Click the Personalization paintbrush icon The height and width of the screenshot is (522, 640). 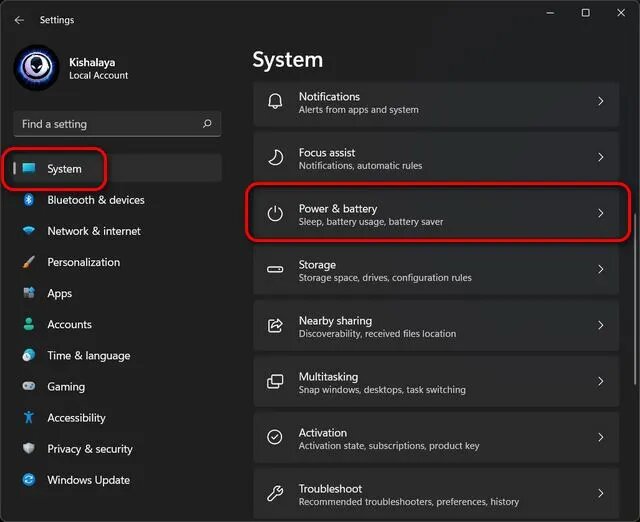29,262
